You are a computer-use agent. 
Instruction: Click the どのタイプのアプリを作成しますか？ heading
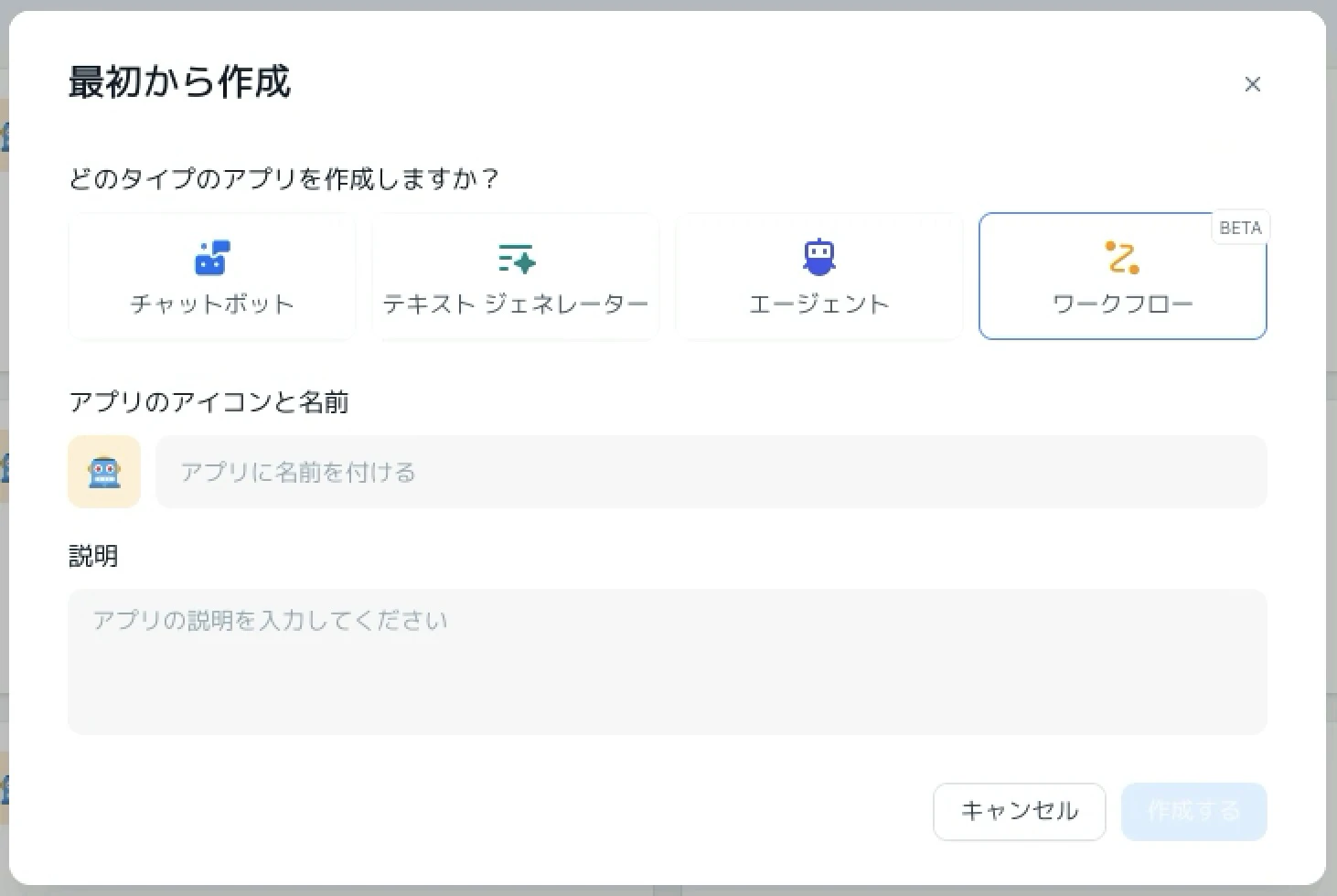point(283,178)
